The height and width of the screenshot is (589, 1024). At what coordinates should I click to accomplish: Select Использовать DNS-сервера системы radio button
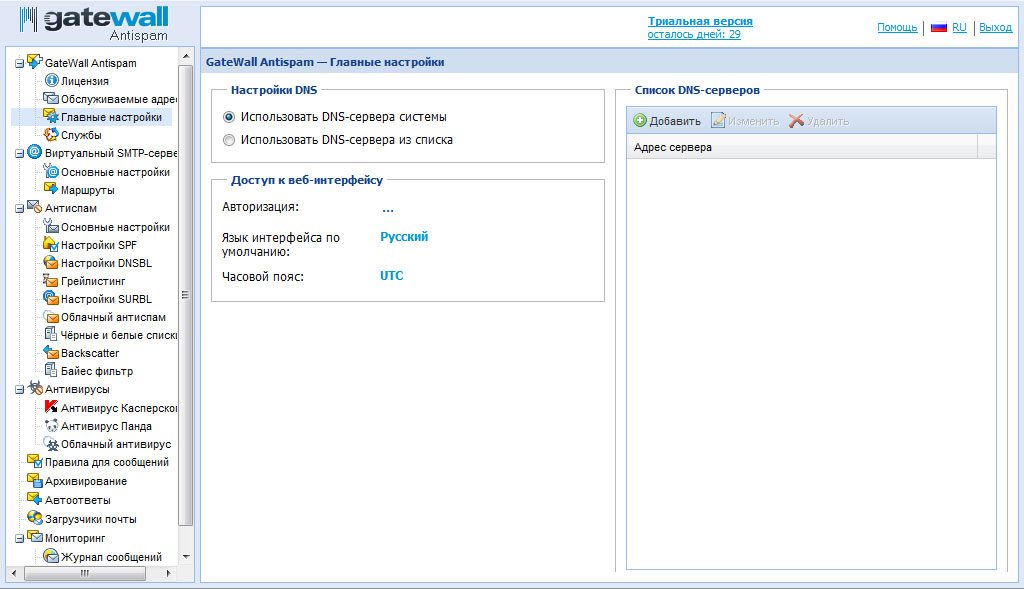click(x=229, y=117)
